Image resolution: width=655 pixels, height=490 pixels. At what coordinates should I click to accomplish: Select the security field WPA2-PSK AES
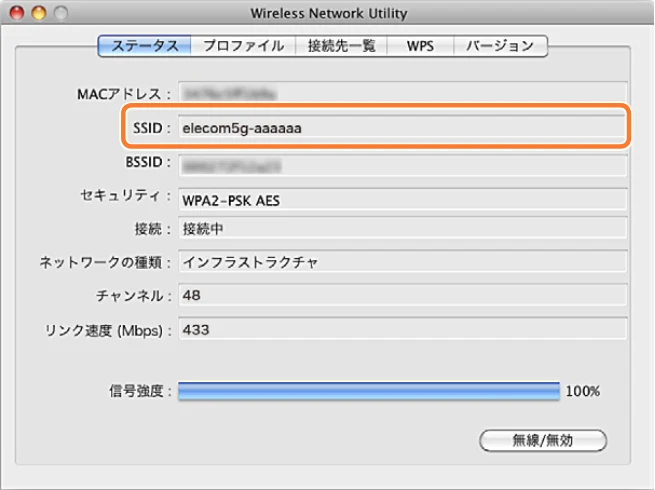[403, 200]
